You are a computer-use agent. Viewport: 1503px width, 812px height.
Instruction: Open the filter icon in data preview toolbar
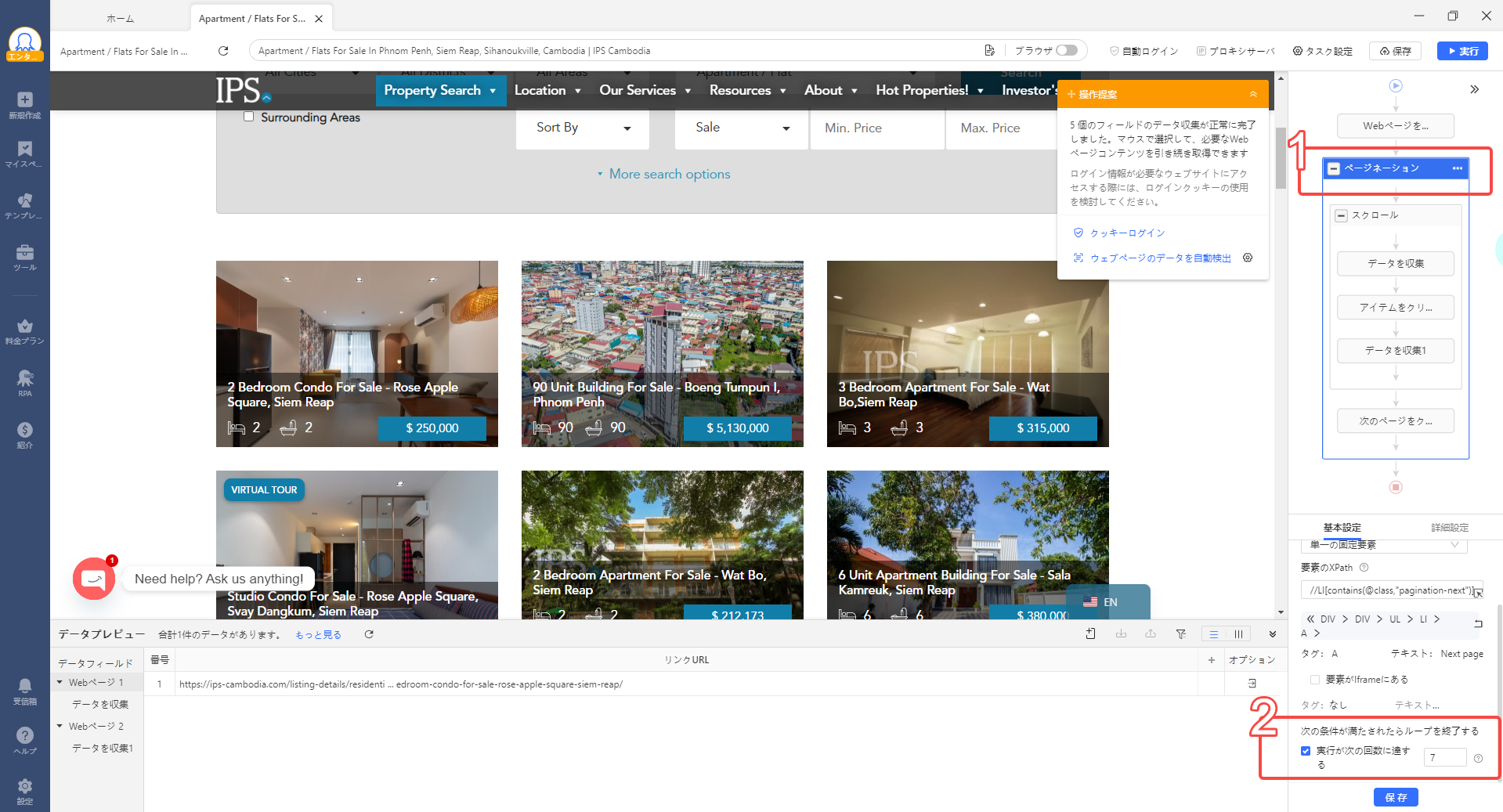[1180, 634]
